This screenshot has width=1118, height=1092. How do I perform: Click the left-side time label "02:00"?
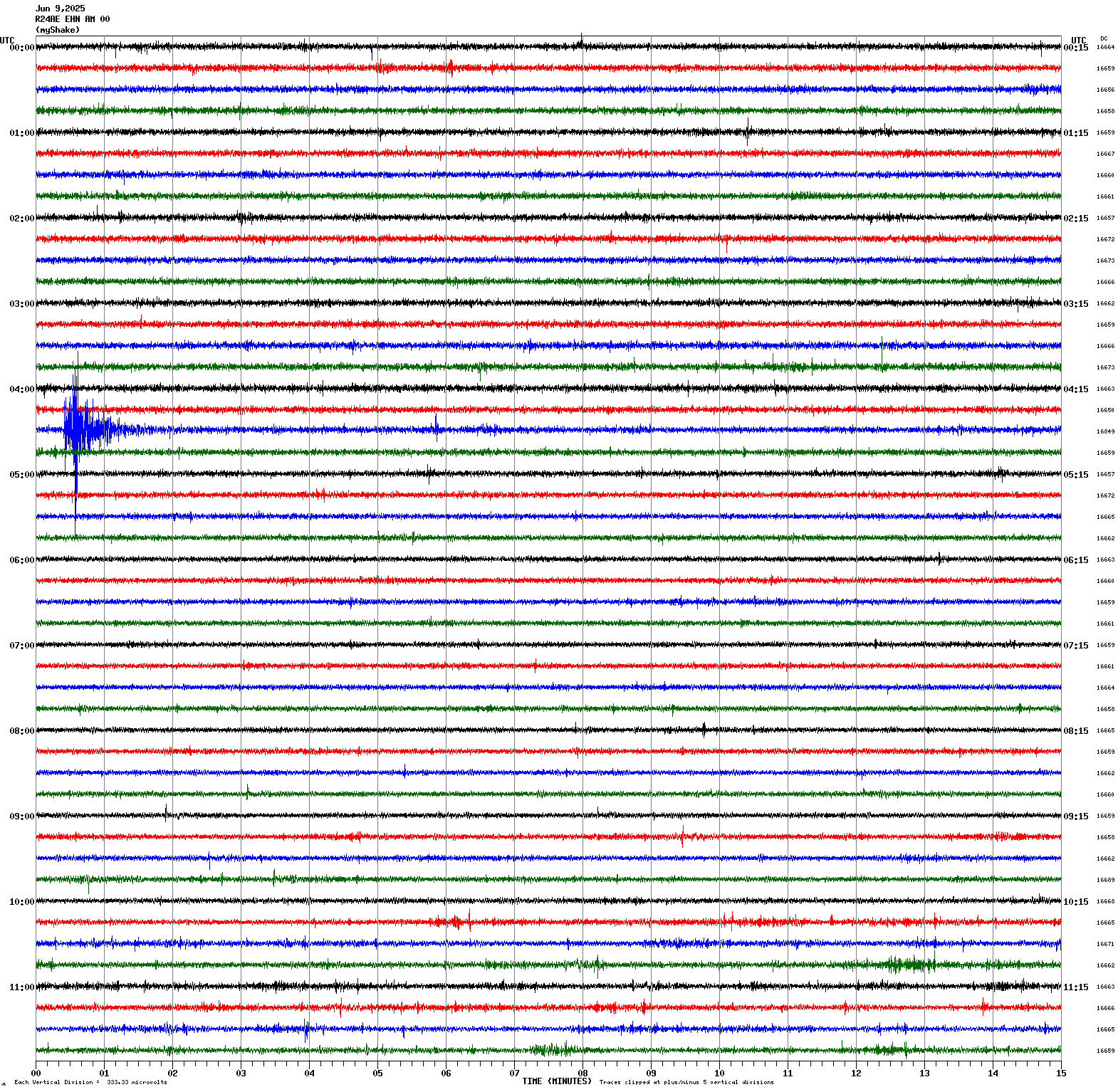click(x=22, y=219)
